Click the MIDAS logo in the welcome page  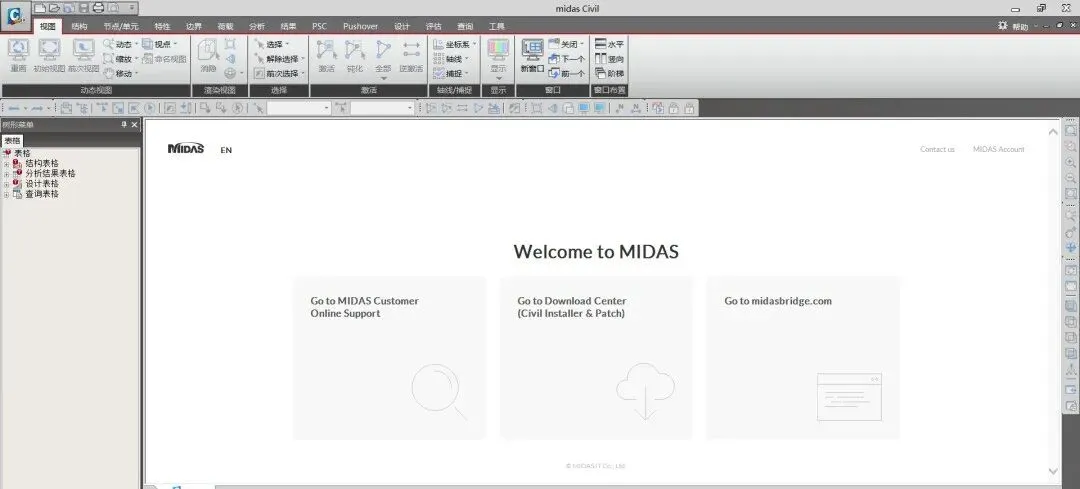pyautogui.click(x=186, y=148)
